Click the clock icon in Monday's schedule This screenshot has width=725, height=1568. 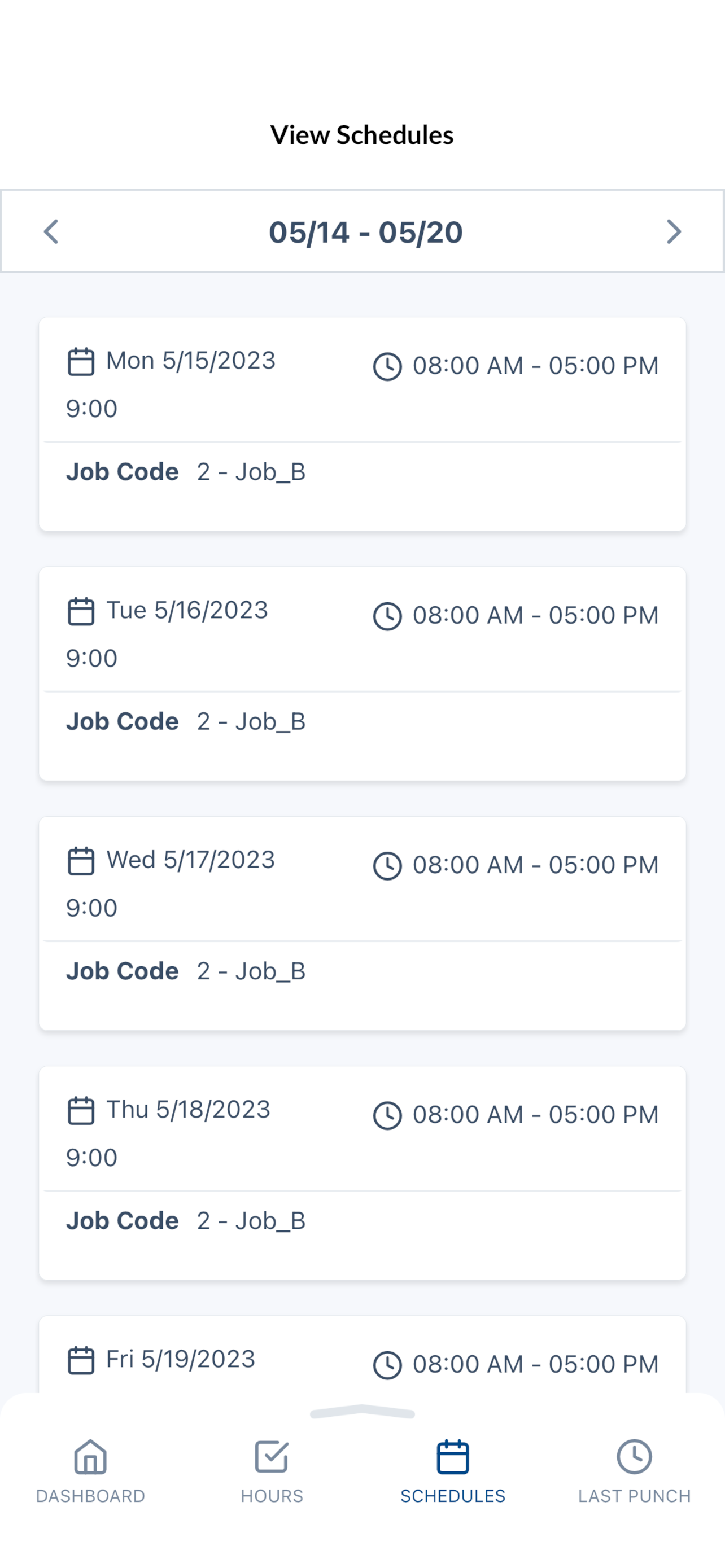point(387,366)
